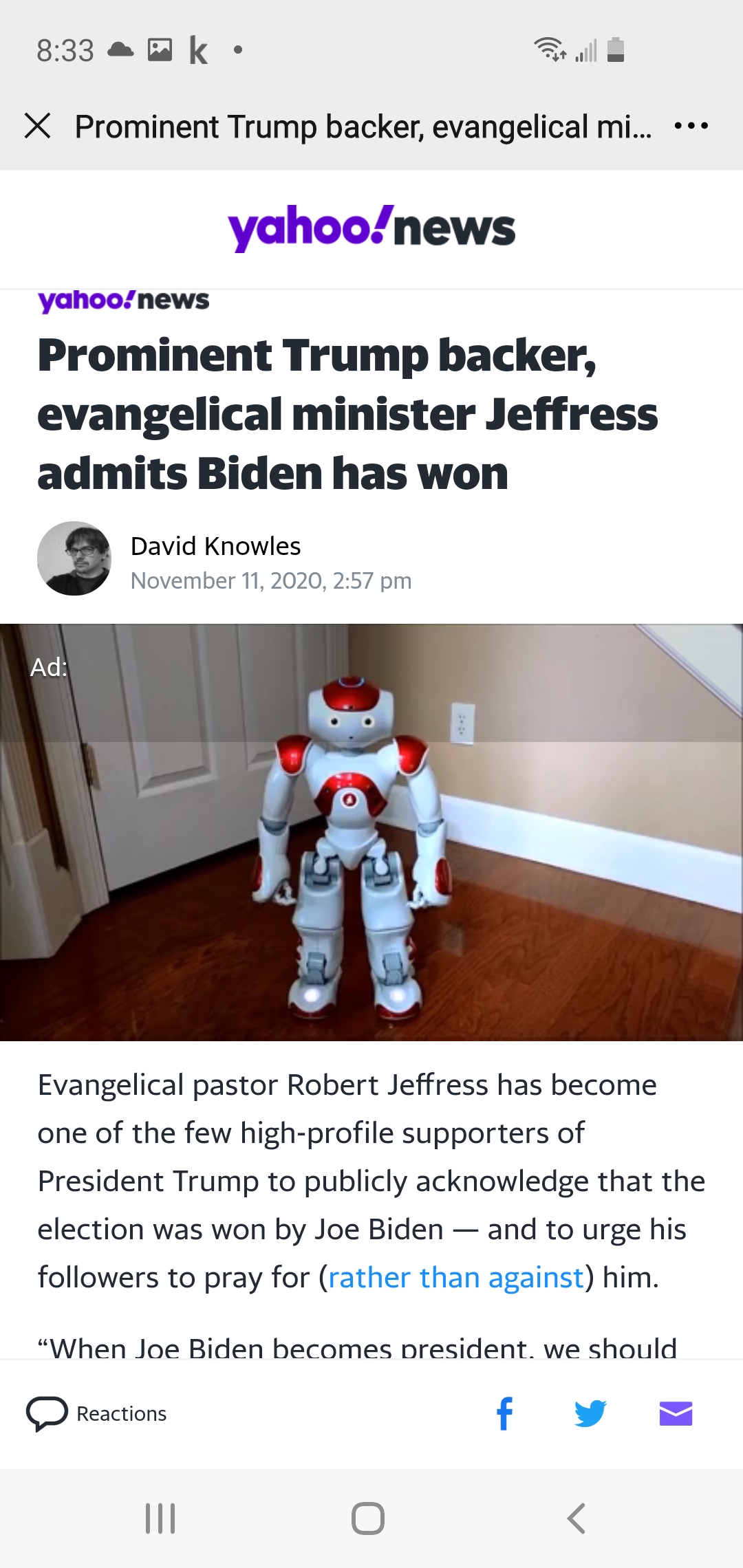This screenshot has width=743, height=1568.
Task: Tap the 'Ad:' label on video
Action: click(x=49, y=667)
